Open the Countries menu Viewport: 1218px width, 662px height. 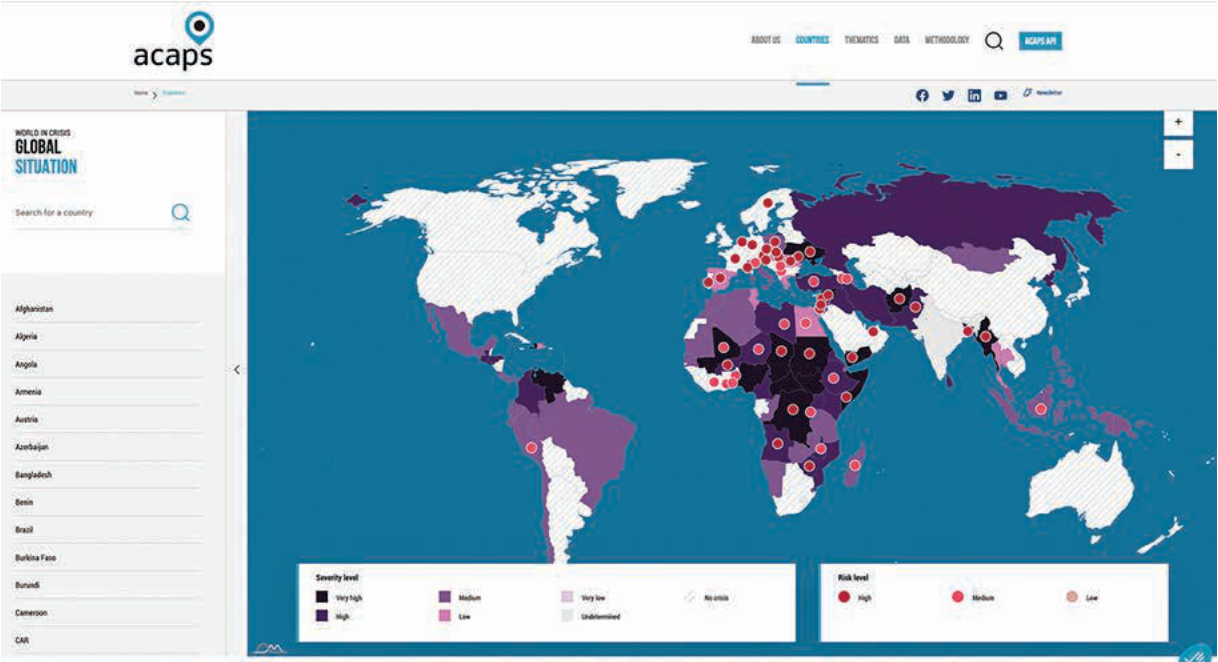pos(812,40)
